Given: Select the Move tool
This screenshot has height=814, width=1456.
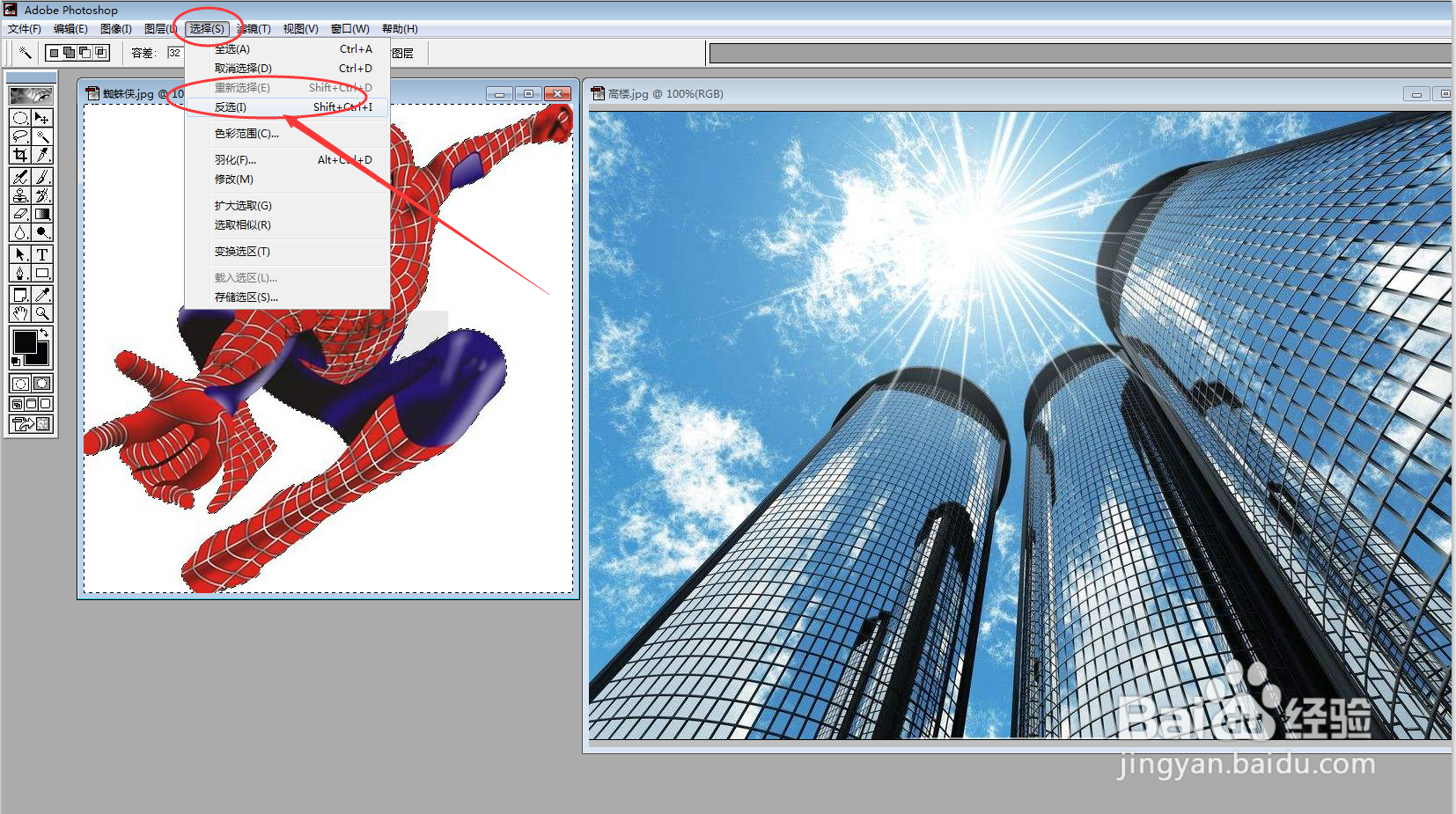Looking at the screenshot, I should coord(41,118).
